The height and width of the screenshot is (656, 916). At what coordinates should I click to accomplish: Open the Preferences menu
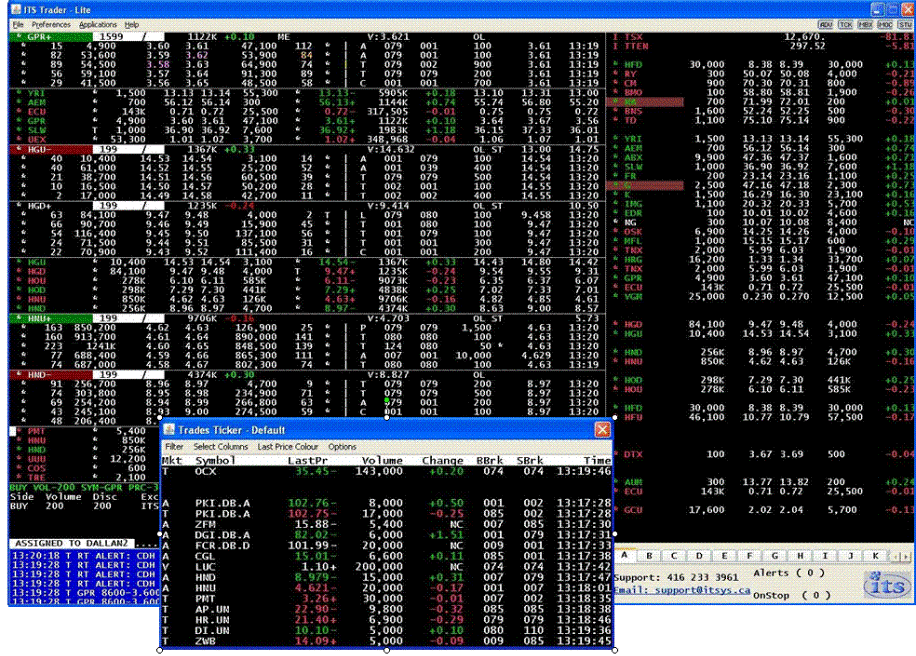pos(51,25)
